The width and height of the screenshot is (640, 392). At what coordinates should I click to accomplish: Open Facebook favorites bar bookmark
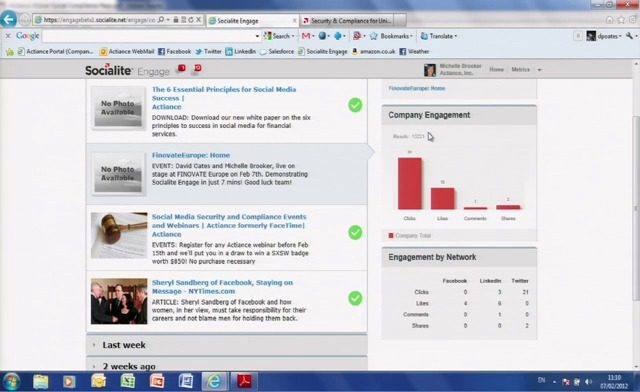(x=174, y=51)
